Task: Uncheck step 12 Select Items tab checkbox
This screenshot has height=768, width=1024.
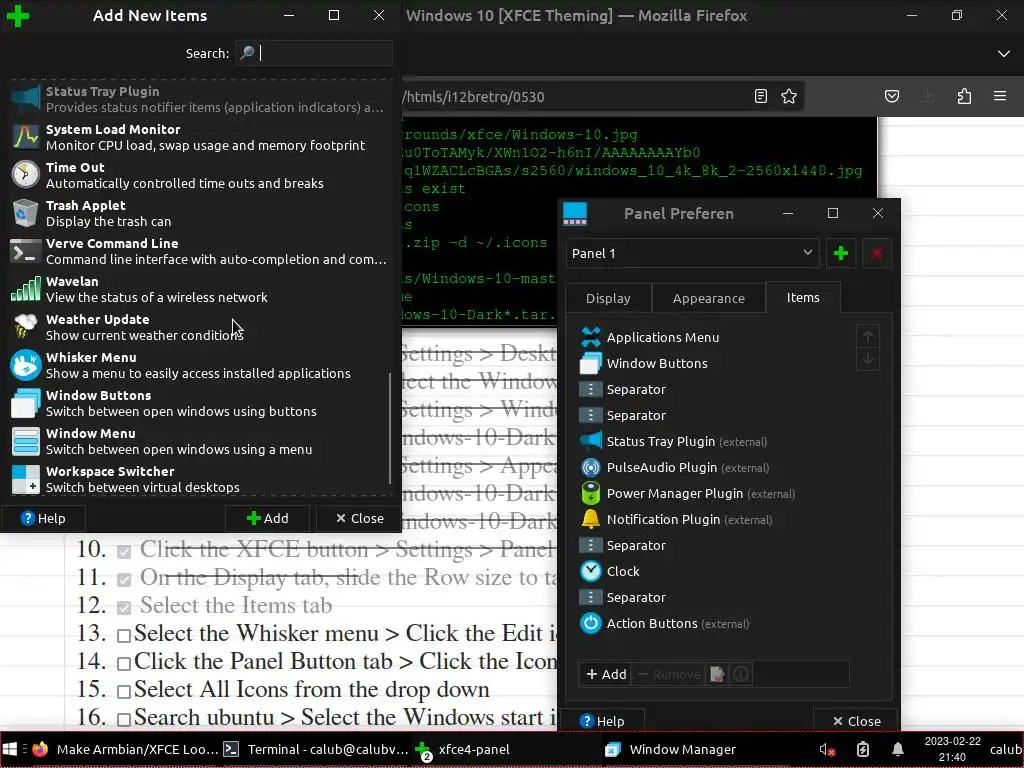Action: 124,607
